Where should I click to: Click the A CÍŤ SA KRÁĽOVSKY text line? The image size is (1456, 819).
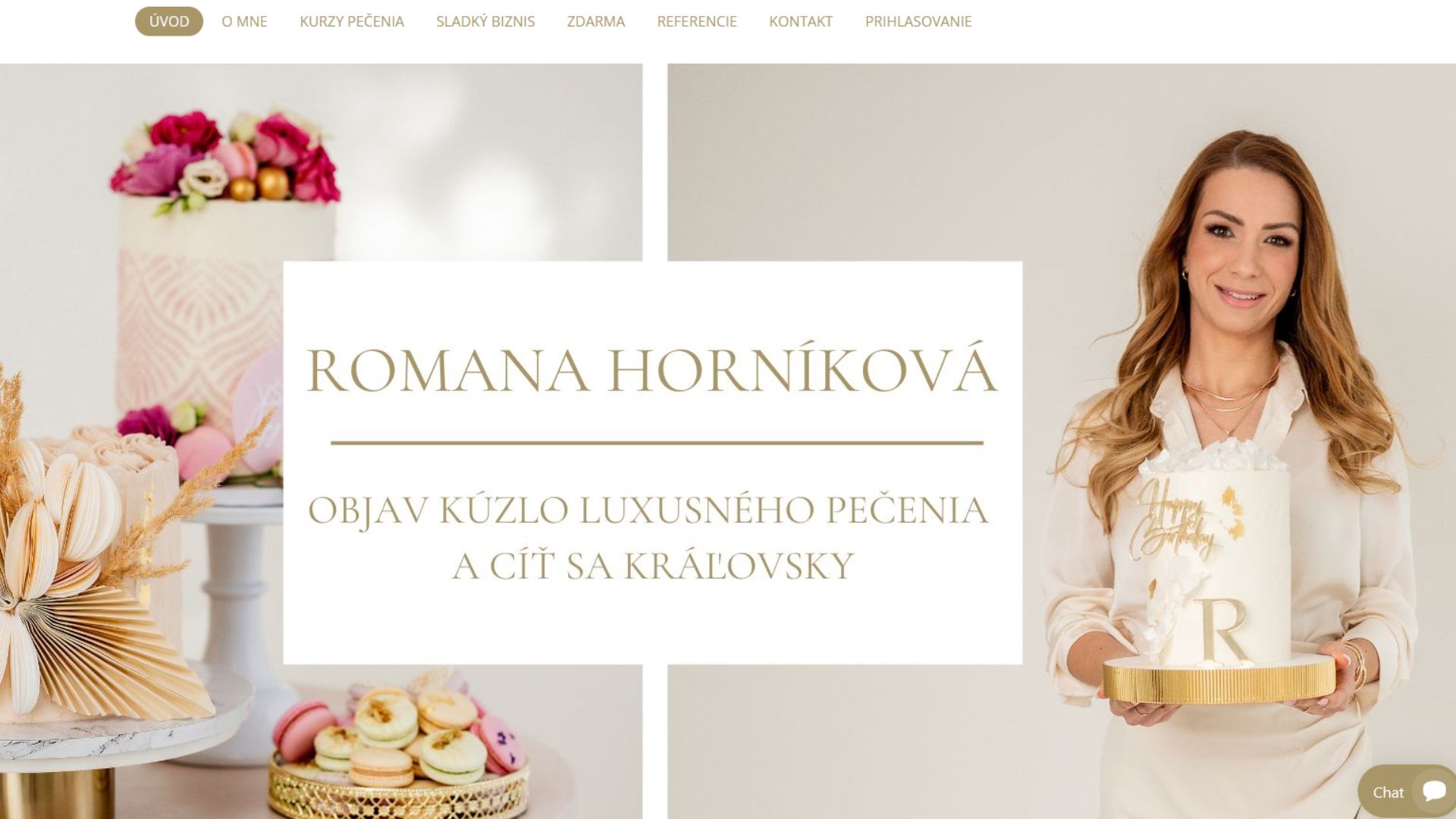[653, 566]
